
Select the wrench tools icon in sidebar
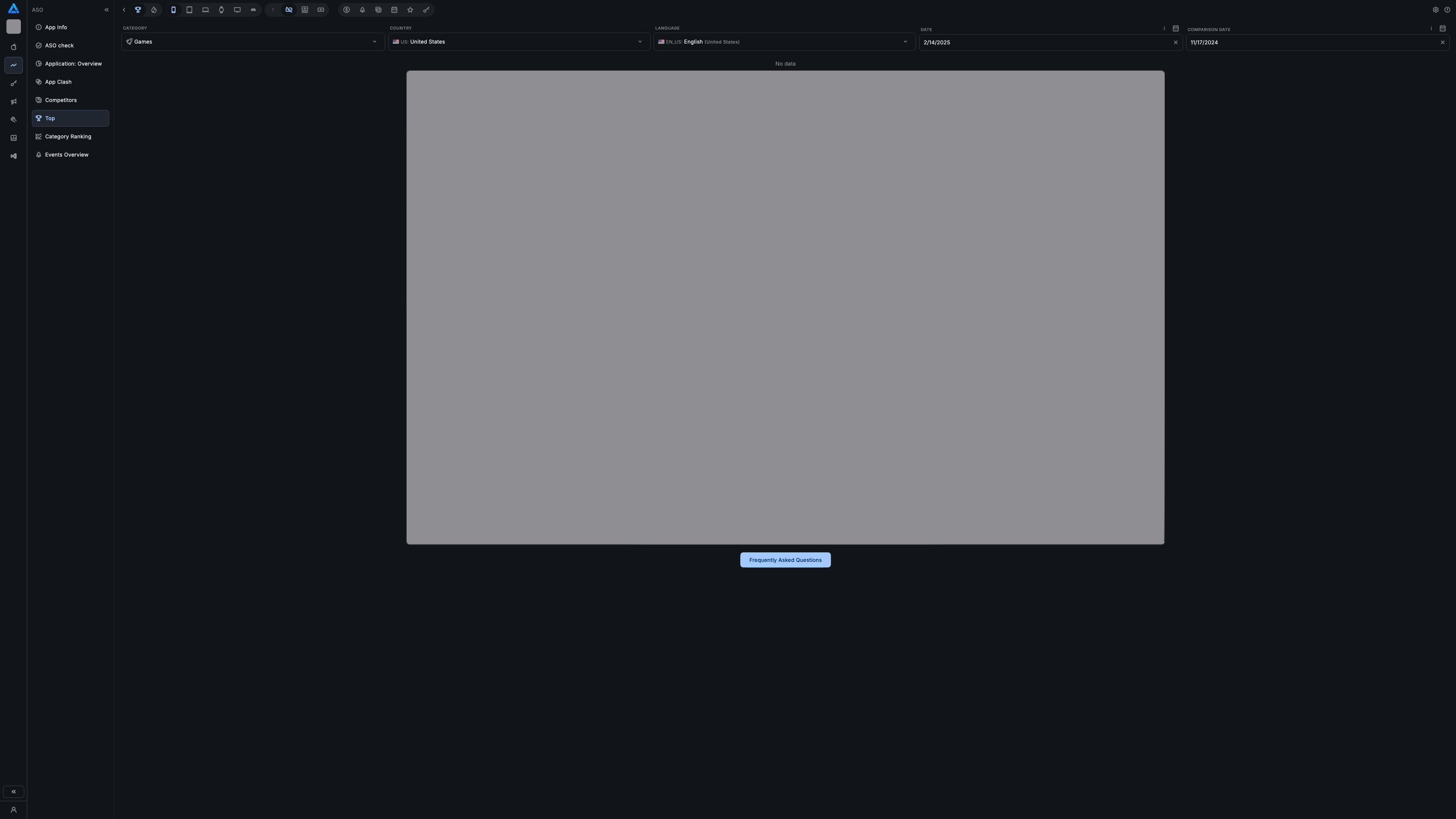pyautogui.click(x=14, y=119)
